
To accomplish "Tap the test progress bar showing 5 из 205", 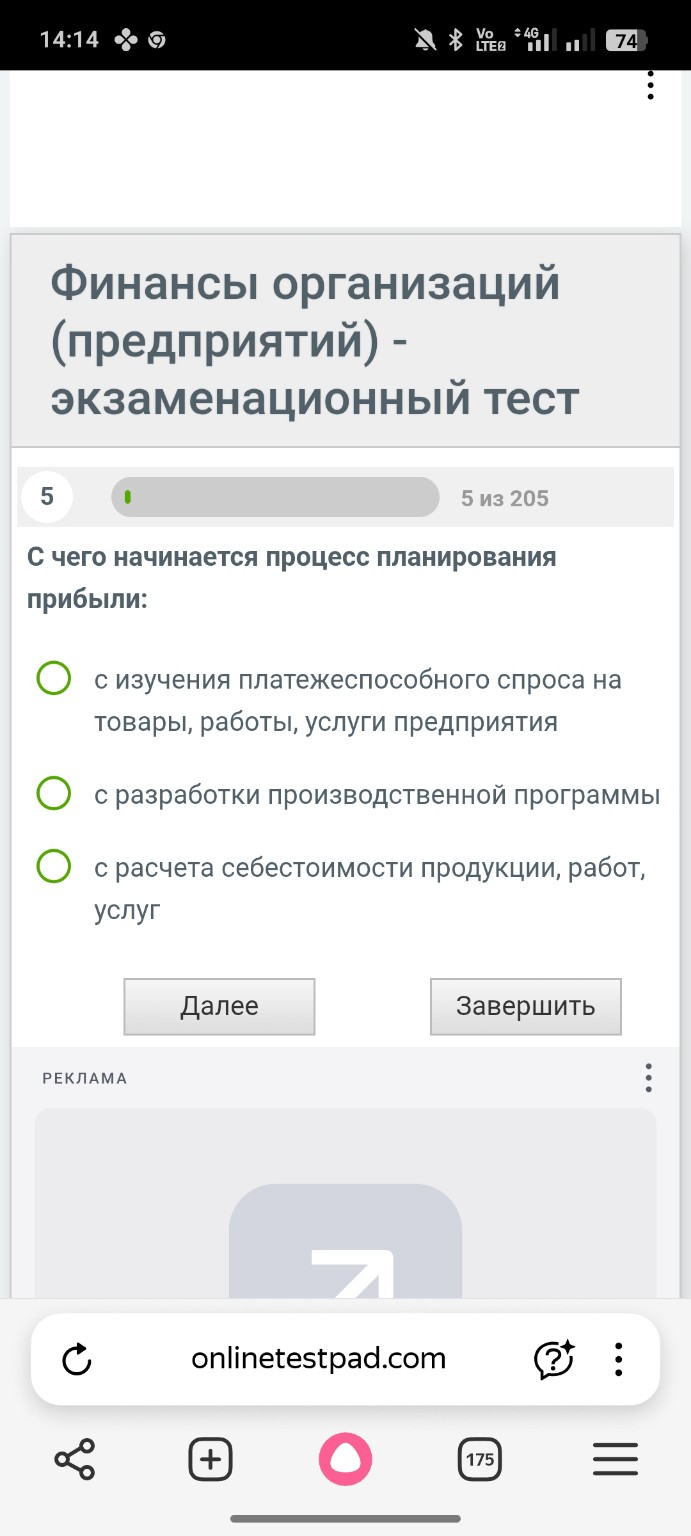I will [275, 496].
